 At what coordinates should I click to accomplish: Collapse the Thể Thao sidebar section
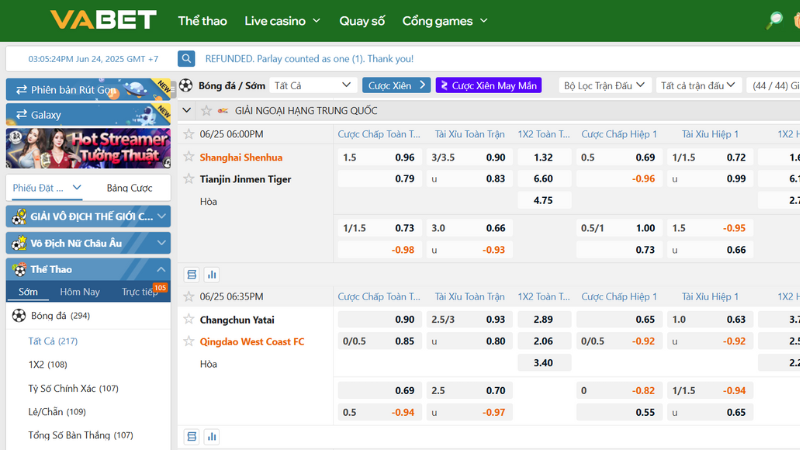[x=88, y=269]
